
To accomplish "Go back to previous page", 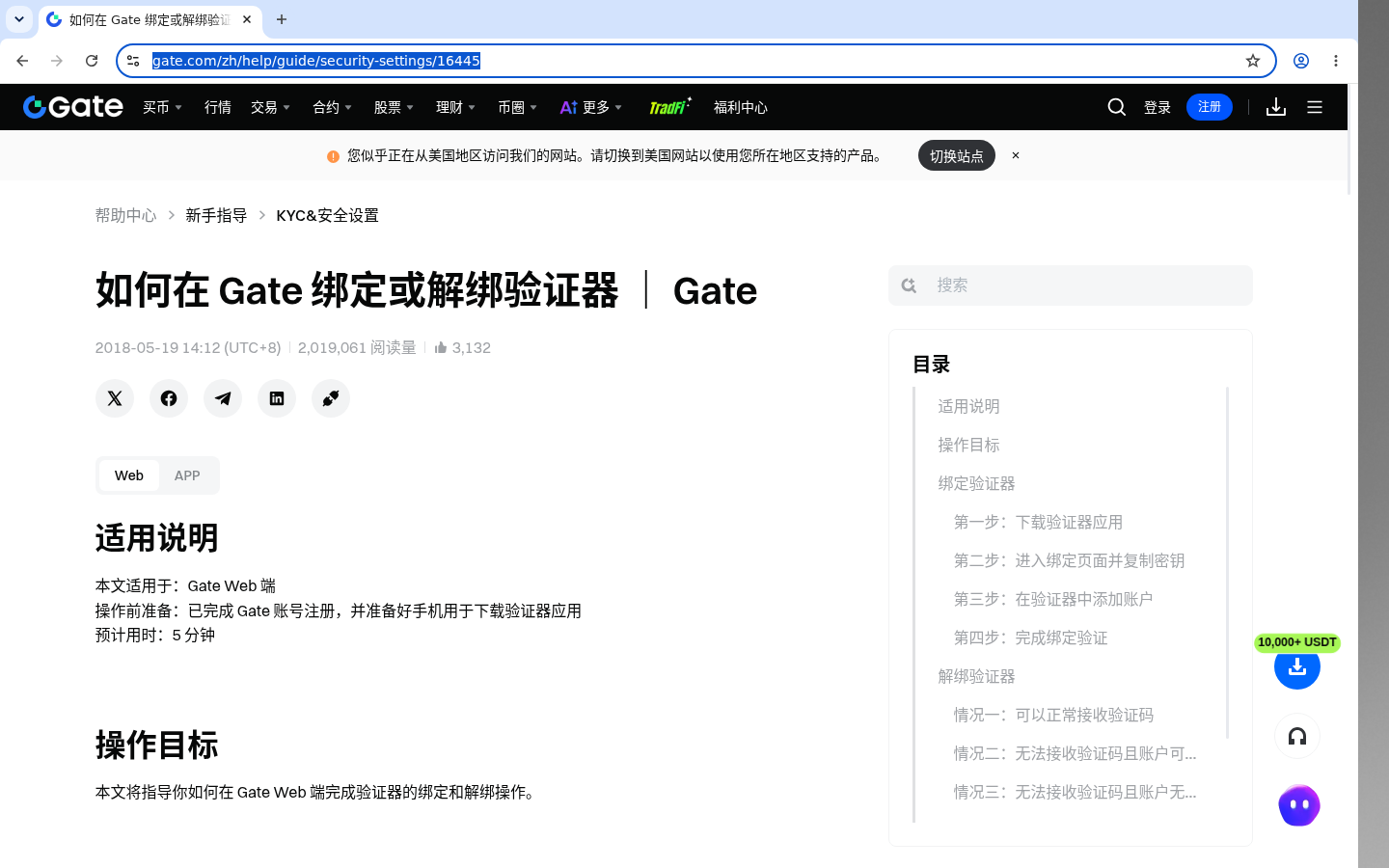I will [x=22, y=61].
